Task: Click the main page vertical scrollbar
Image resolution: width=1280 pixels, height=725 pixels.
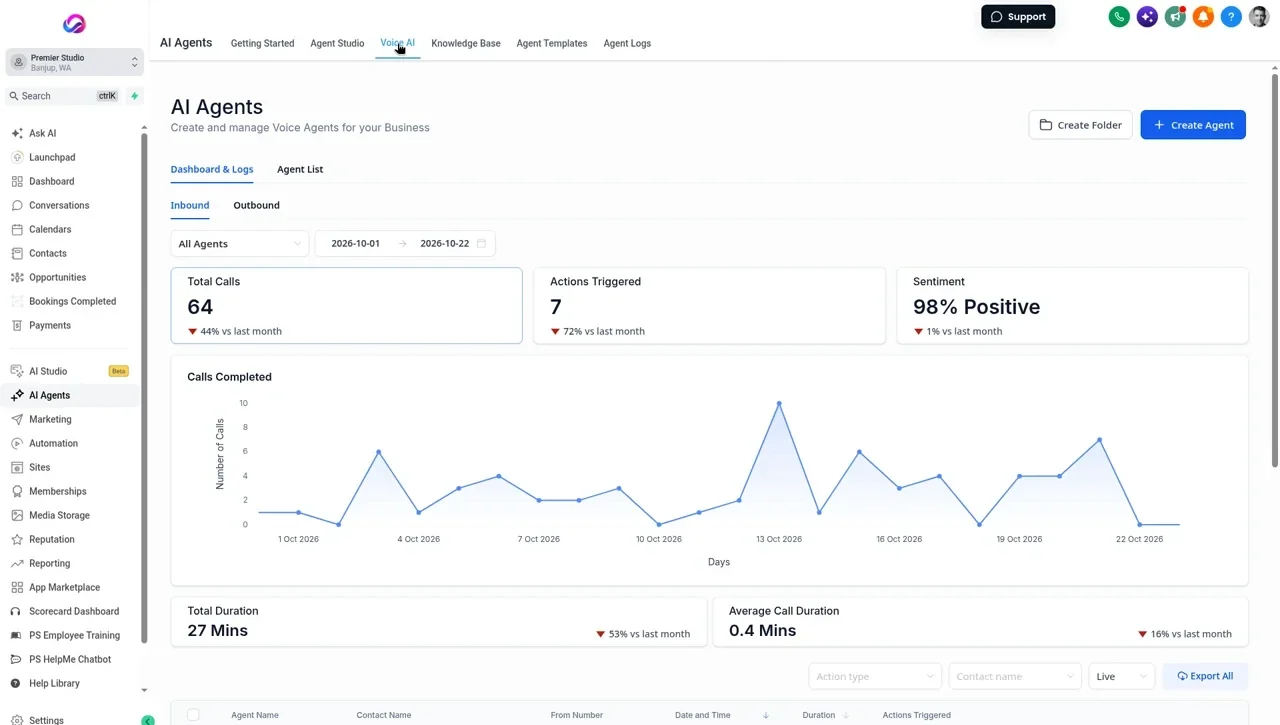Action: pyautogui.click(x=1275, y=270)
